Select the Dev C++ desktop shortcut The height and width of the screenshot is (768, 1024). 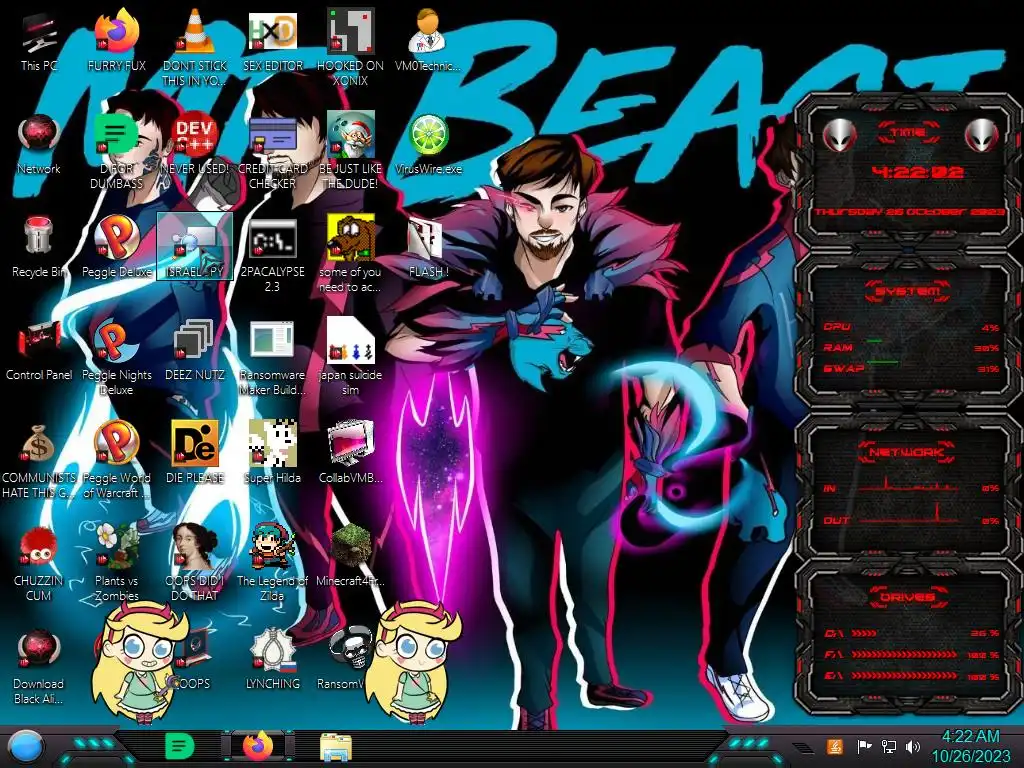(x=195, y=144)
